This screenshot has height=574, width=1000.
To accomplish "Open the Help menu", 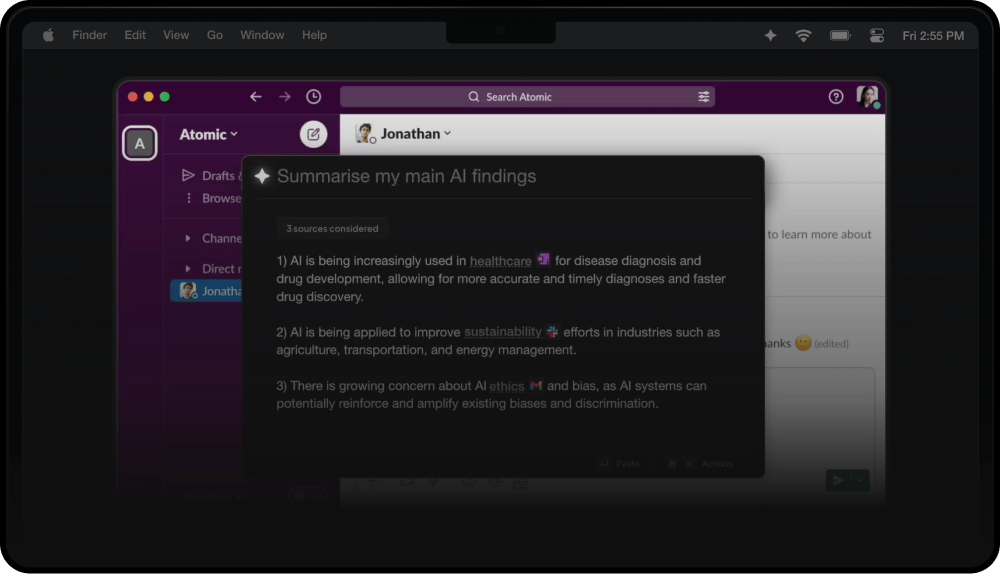I will (x=314, y=35).
